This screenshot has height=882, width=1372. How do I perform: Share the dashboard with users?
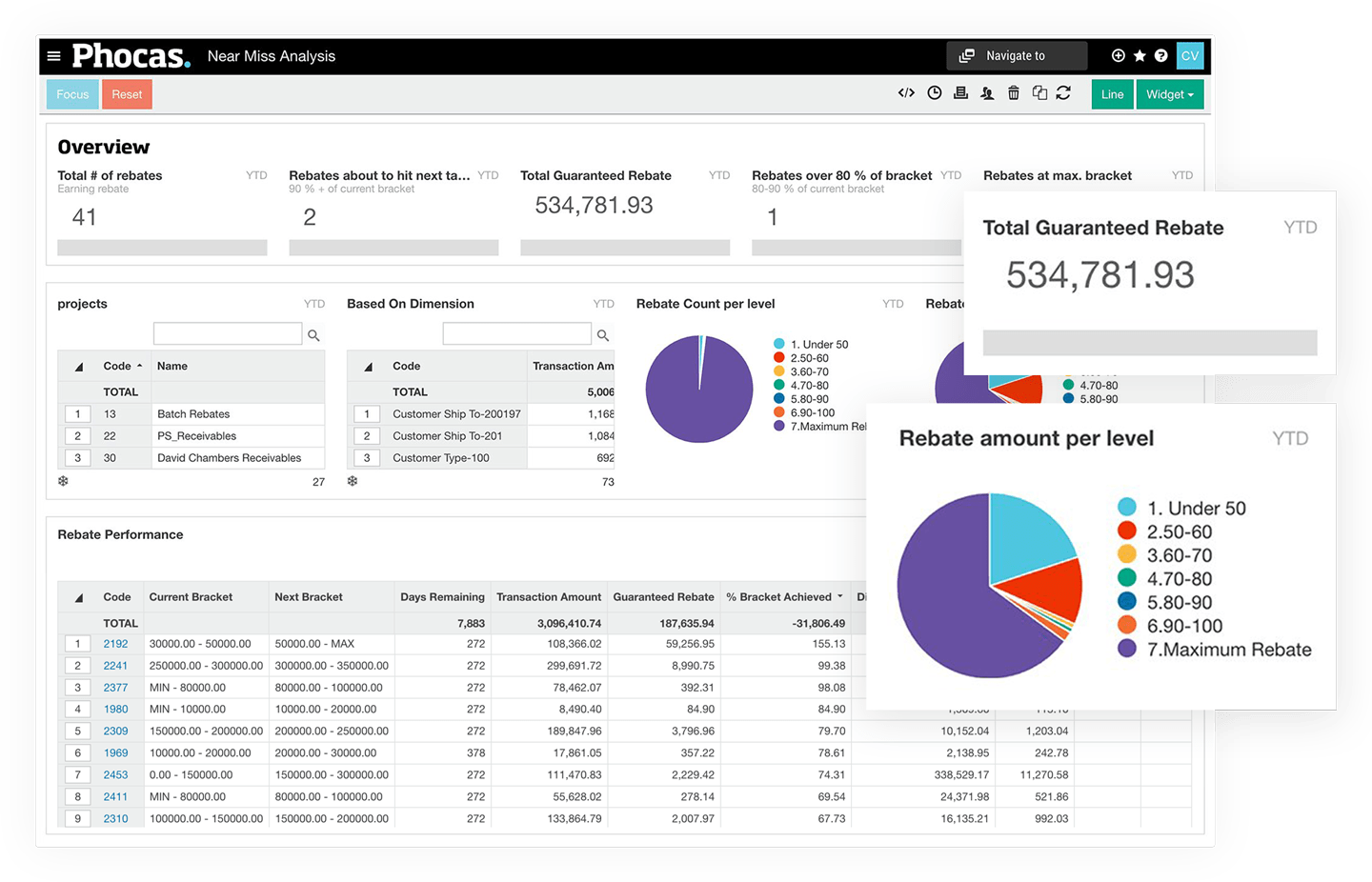point(986,92)
